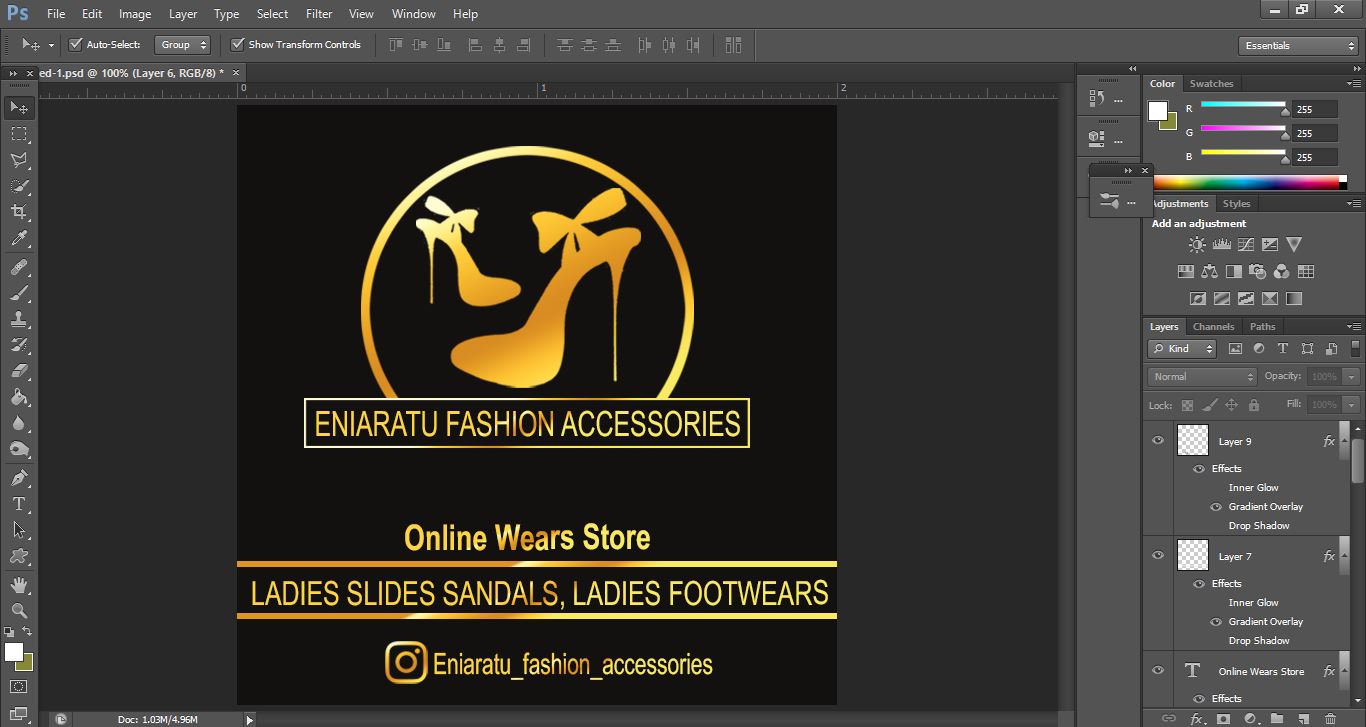1366x727 pixels.
Task: Open the Image menu
Action: click(x=135, y=14)
